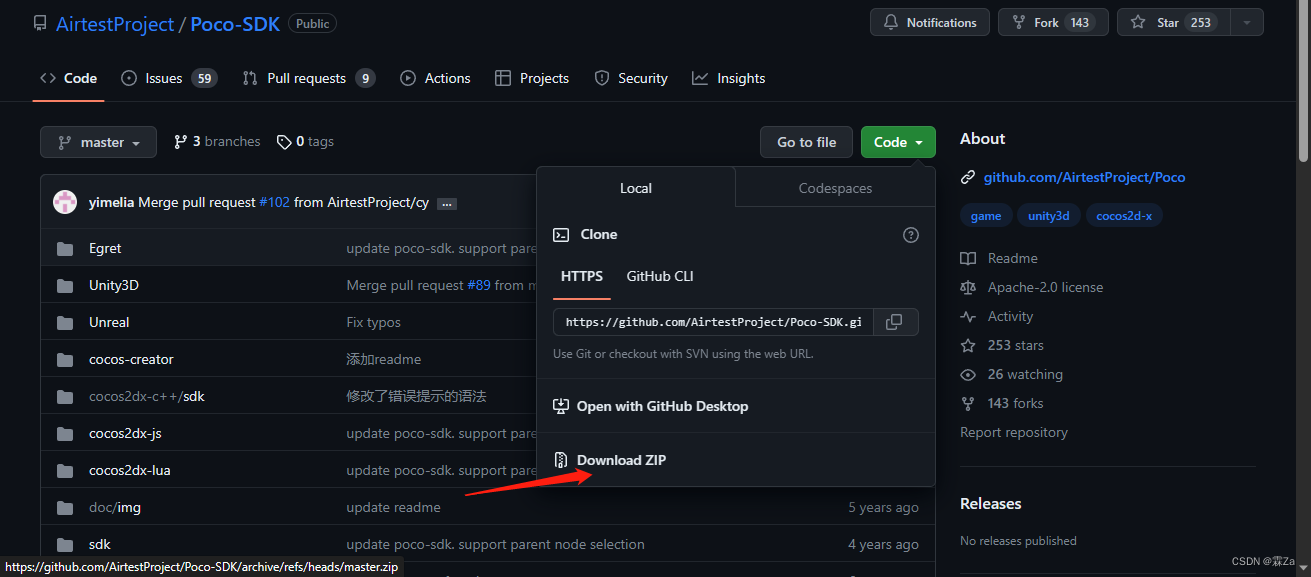Viewport: 1311px width, 577px height.
Task: Select the Code tab
Action: pyautogui.click(x=68, y=78)
